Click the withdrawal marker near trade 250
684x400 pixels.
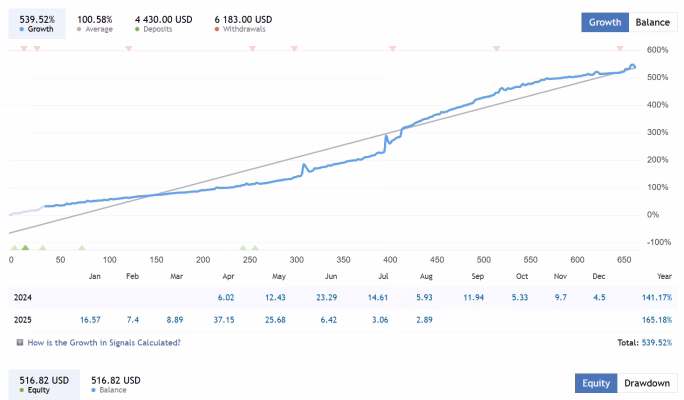(252, 48)
